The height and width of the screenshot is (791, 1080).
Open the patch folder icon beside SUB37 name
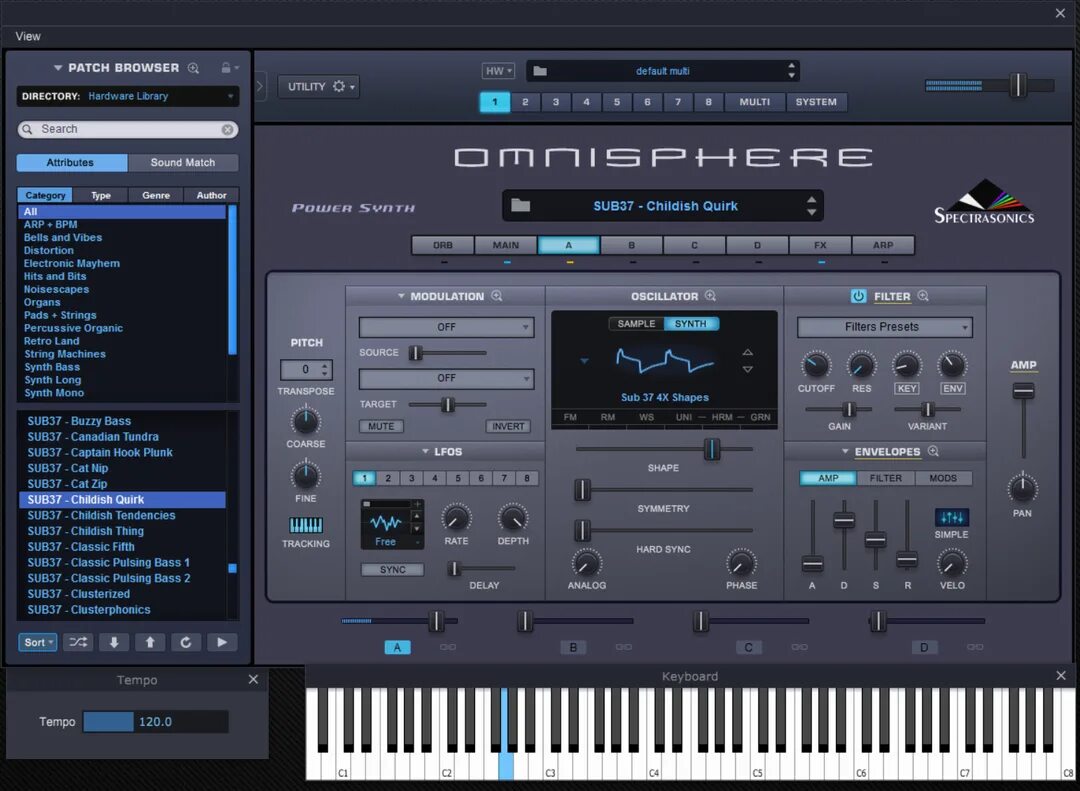[x=521, y=205]
